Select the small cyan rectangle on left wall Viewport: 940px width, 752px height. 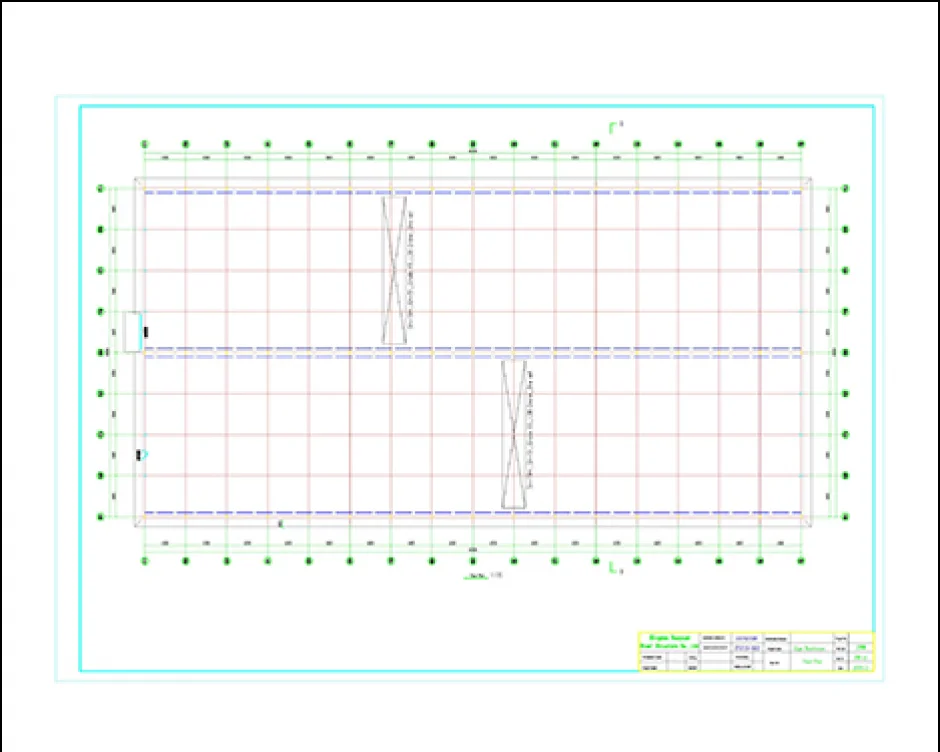coord(132,331)
